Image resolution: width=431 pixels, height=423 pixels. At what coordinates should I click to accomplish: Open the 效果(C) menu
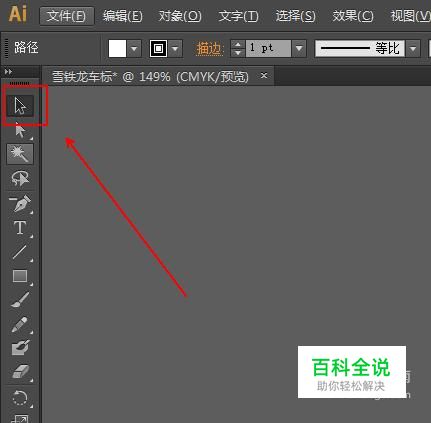353,16
